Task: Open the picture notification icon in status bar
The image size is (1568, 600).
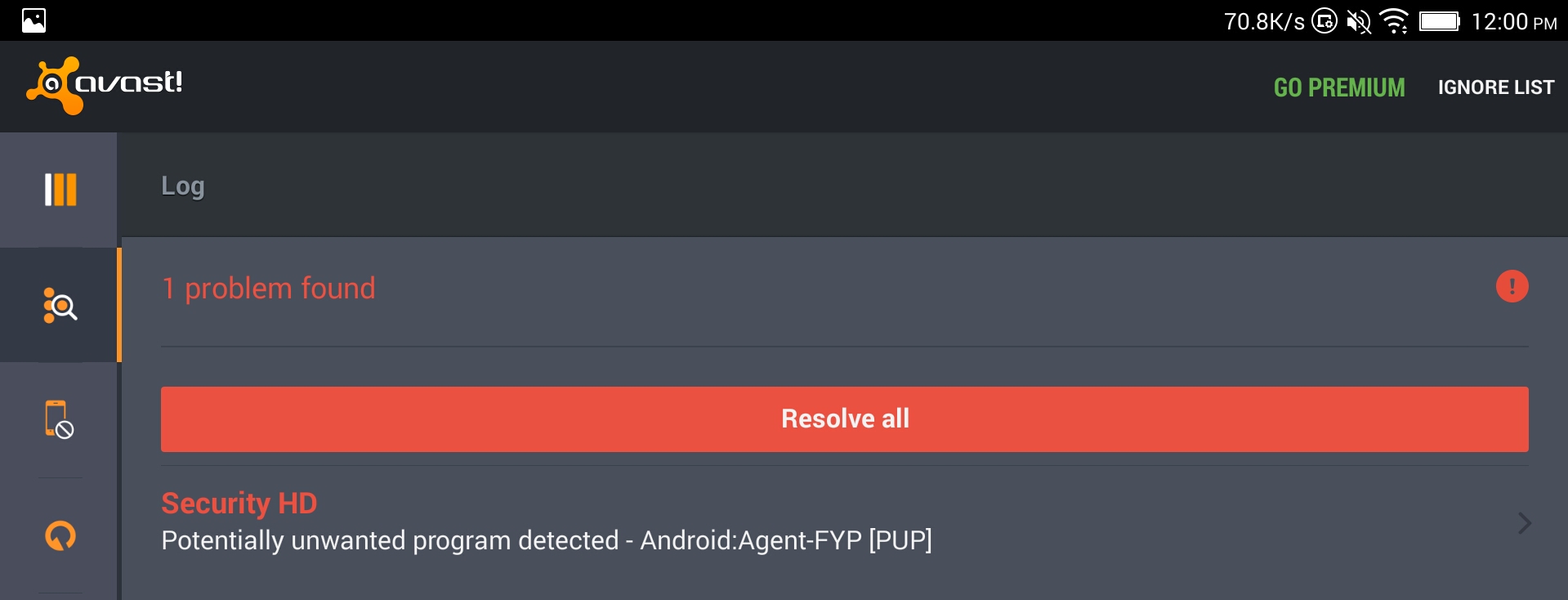Action: pyautogui.click(x=34, y=20)
